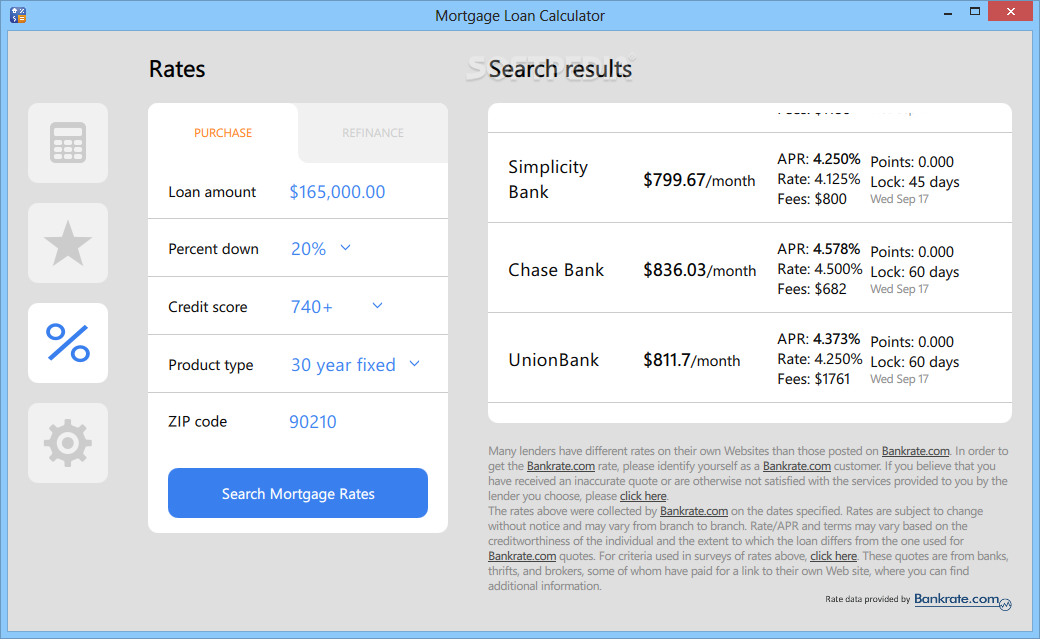The image size is (1040, 639).
Task: Click the Search results heading
Action: 560,69
